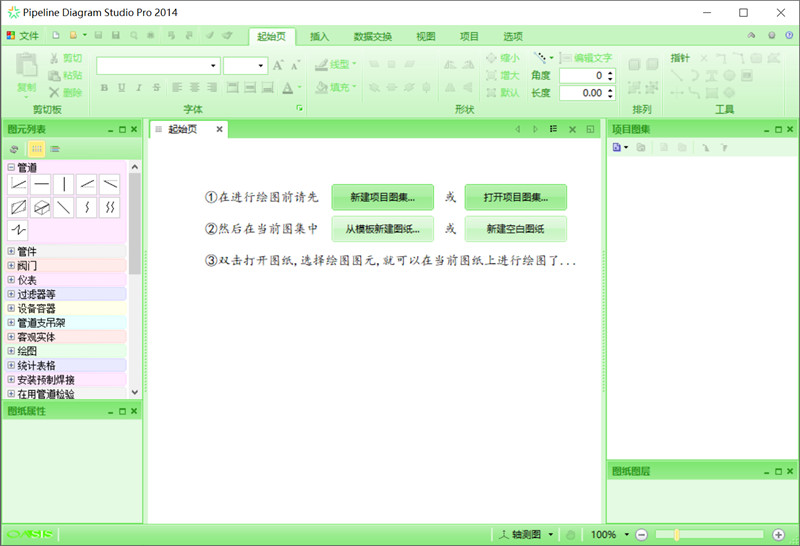Click the 剪切 (cut) button
Image resolution: width=800 pixels, height=546 pixels.
(x=66, y=58)
